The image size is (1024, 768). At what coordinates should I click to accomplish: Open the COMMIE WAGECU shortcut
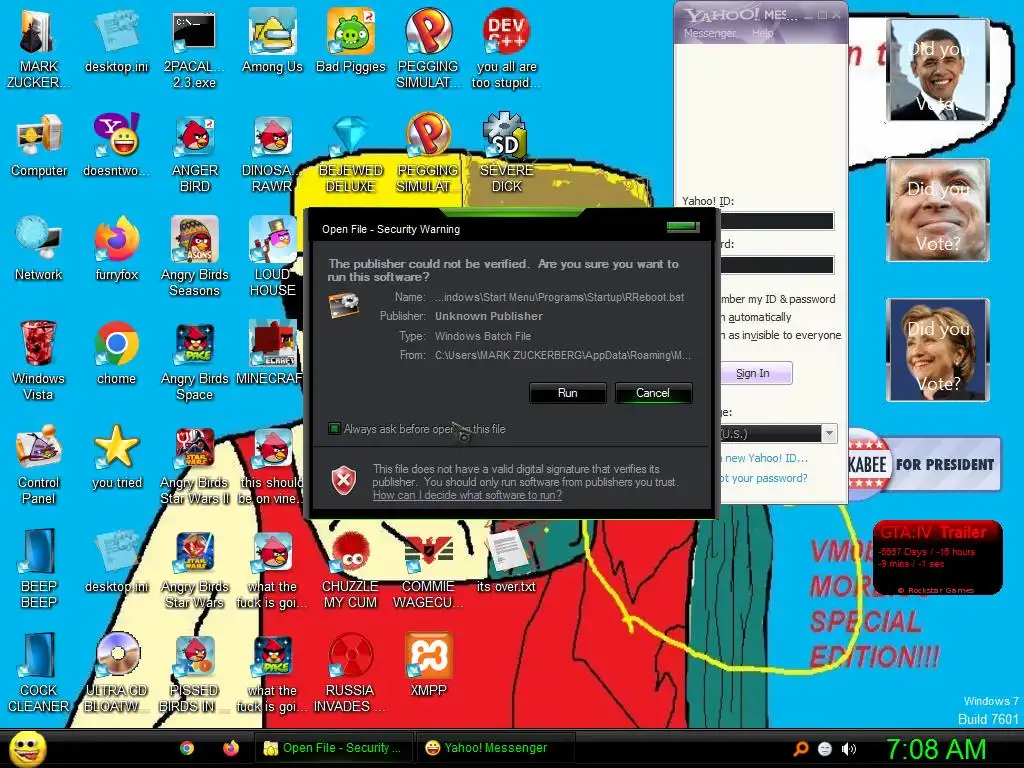tap(428, 568)
